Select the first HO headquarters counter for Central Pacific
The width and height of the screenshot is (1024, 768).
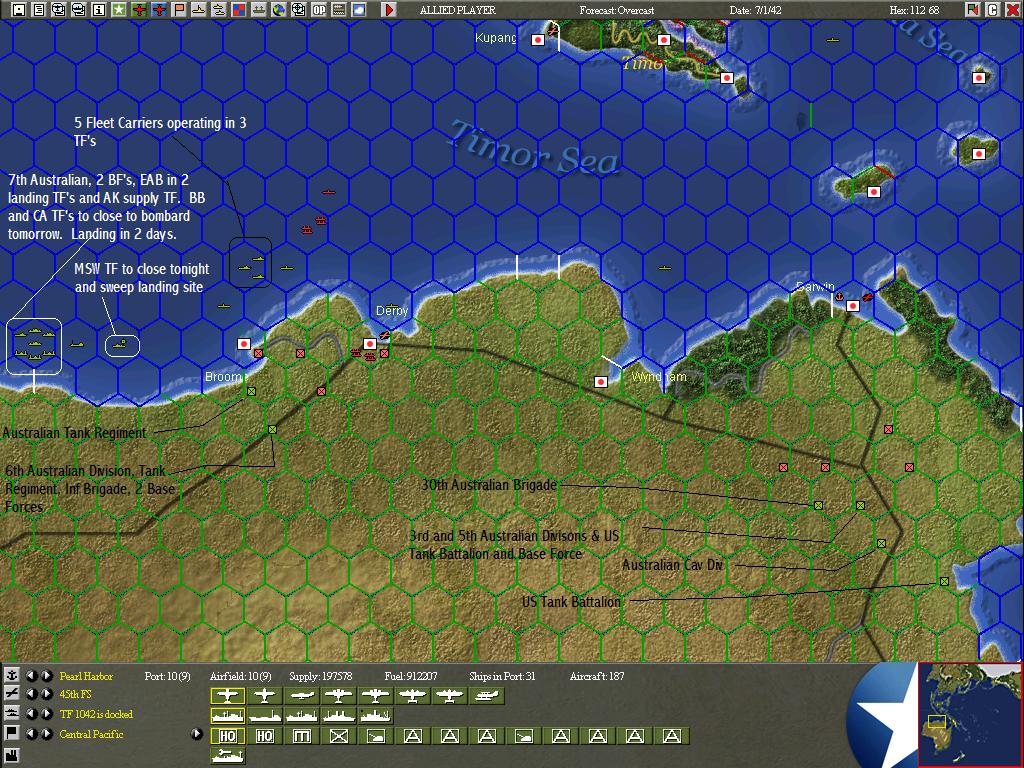pos(227,735)
